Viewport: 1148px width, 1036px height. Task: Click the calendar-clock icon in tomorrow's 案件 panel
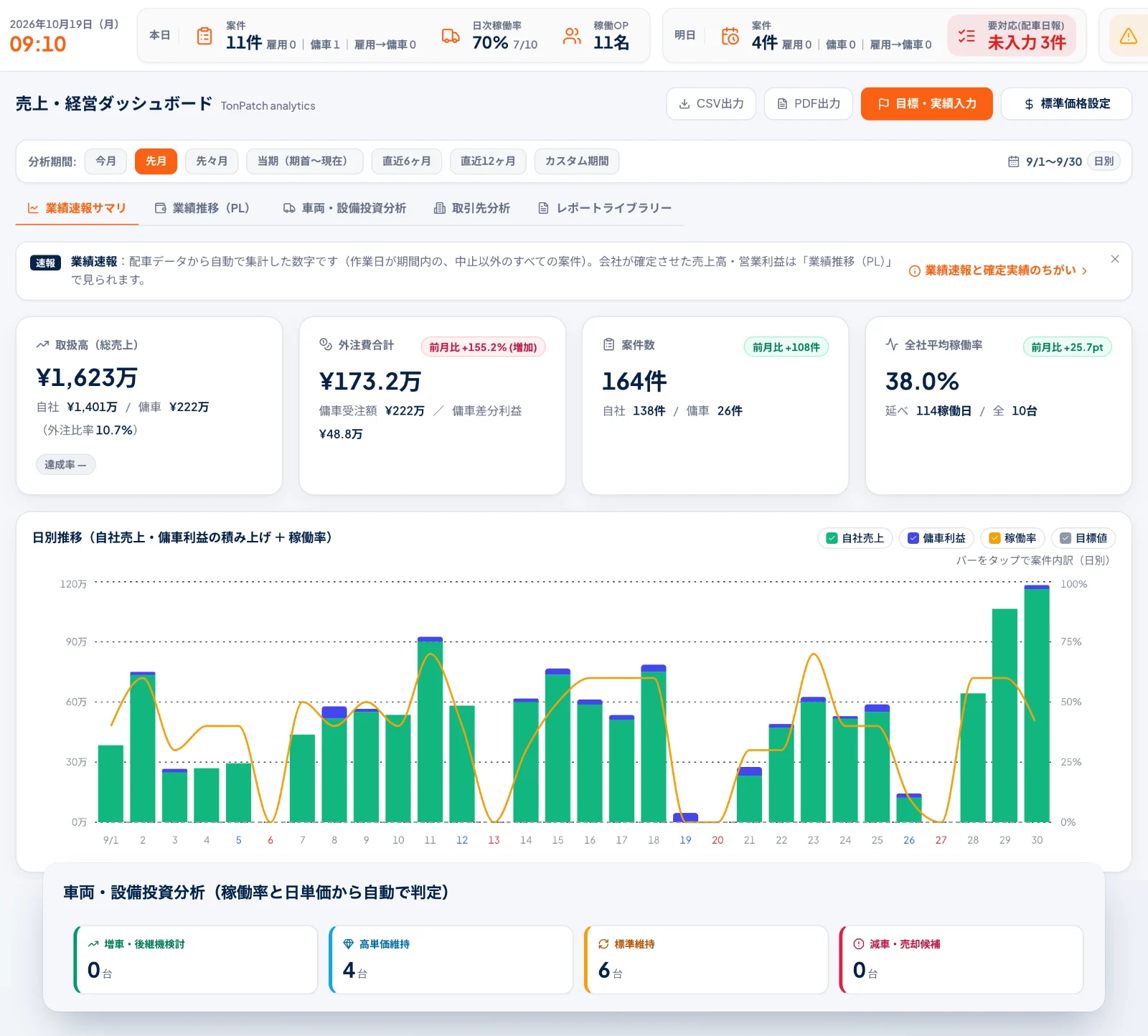(730, 36)
